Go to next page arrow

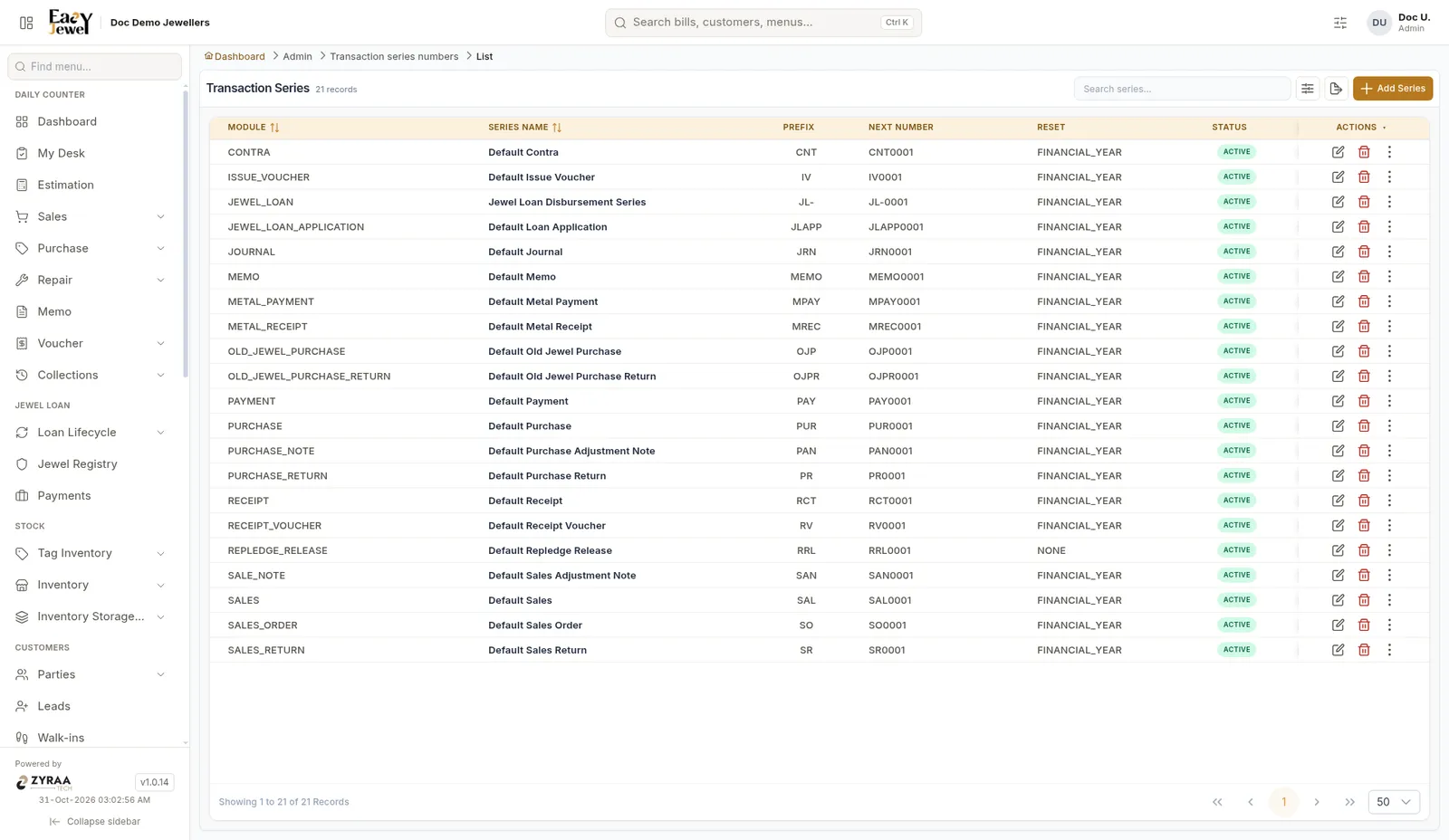pos(1317,802)
